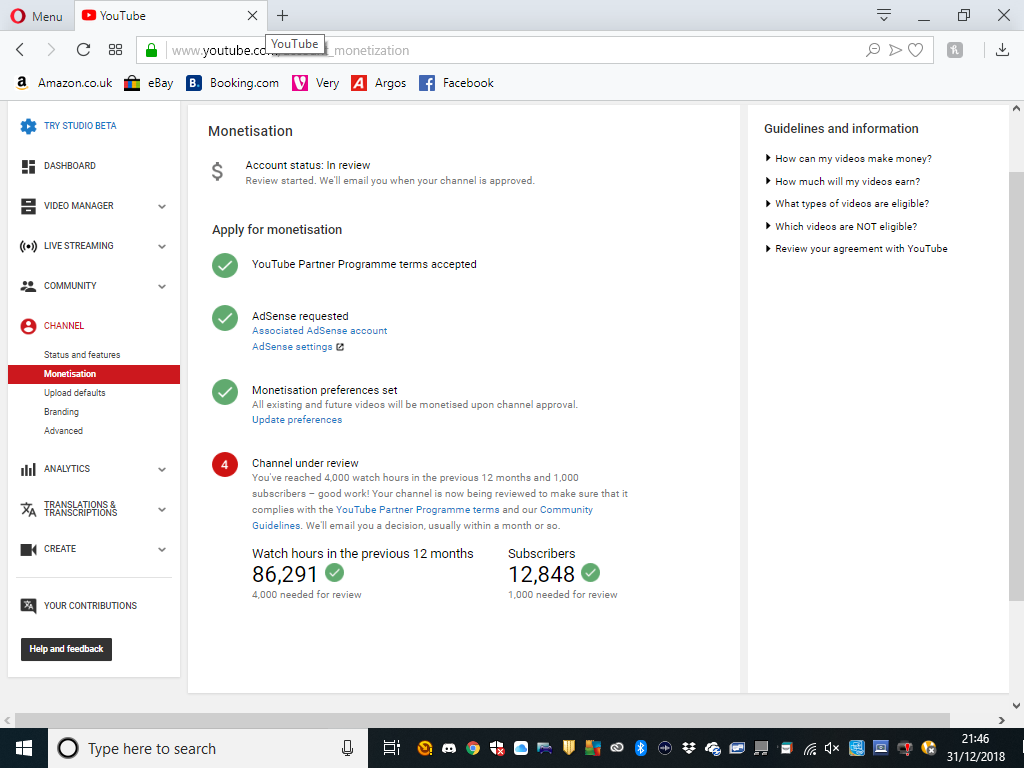Click the vertical page scrollbar

click(1016, 385)
